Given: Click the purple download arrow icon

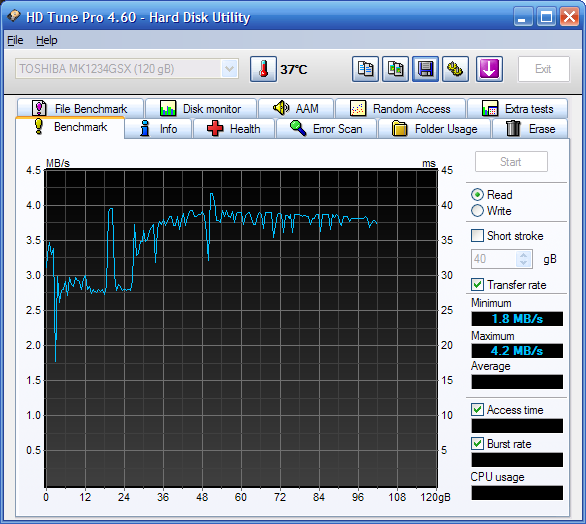Looking at the screenshot, I should click(x=489, y=69).
